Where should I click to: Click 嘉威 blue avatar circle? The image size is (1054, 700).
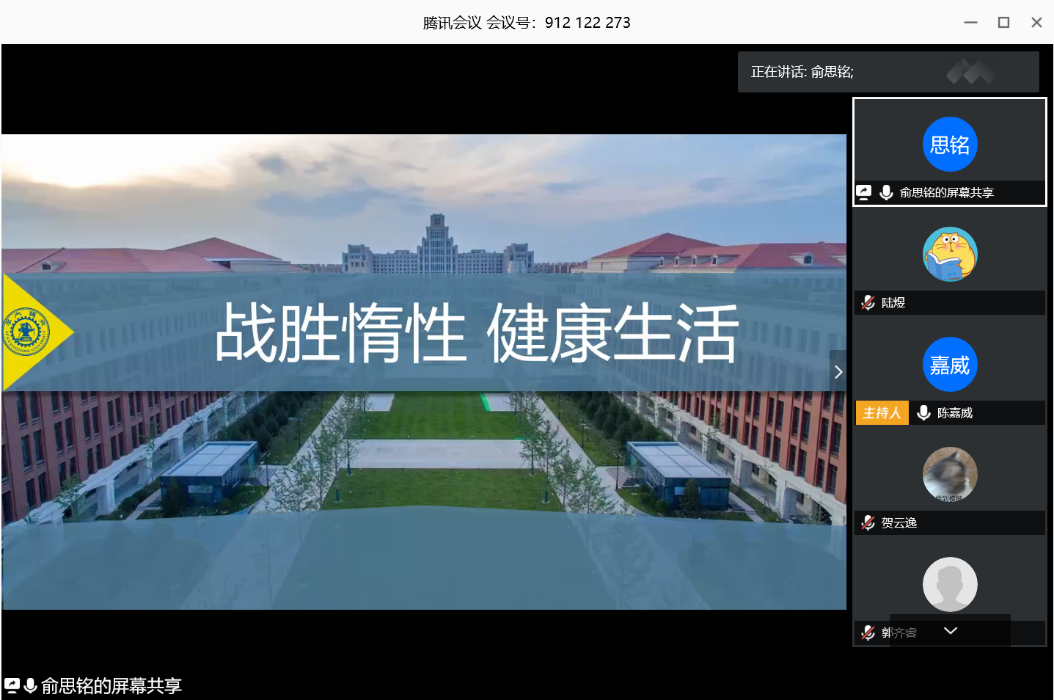pyautogui.click(x=949, y=365)
